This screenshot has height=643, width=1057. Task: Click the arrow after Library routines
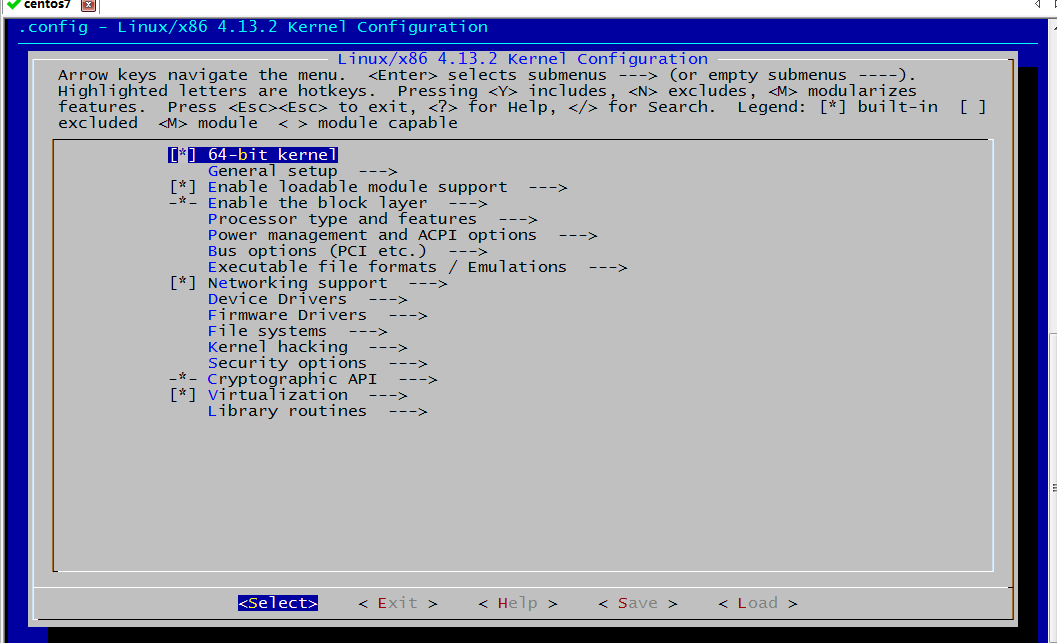click(408, 411)
